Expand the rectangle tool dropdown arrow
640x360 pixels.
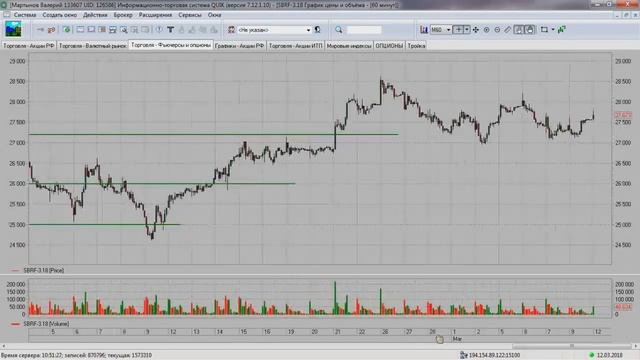pos(553,30)
